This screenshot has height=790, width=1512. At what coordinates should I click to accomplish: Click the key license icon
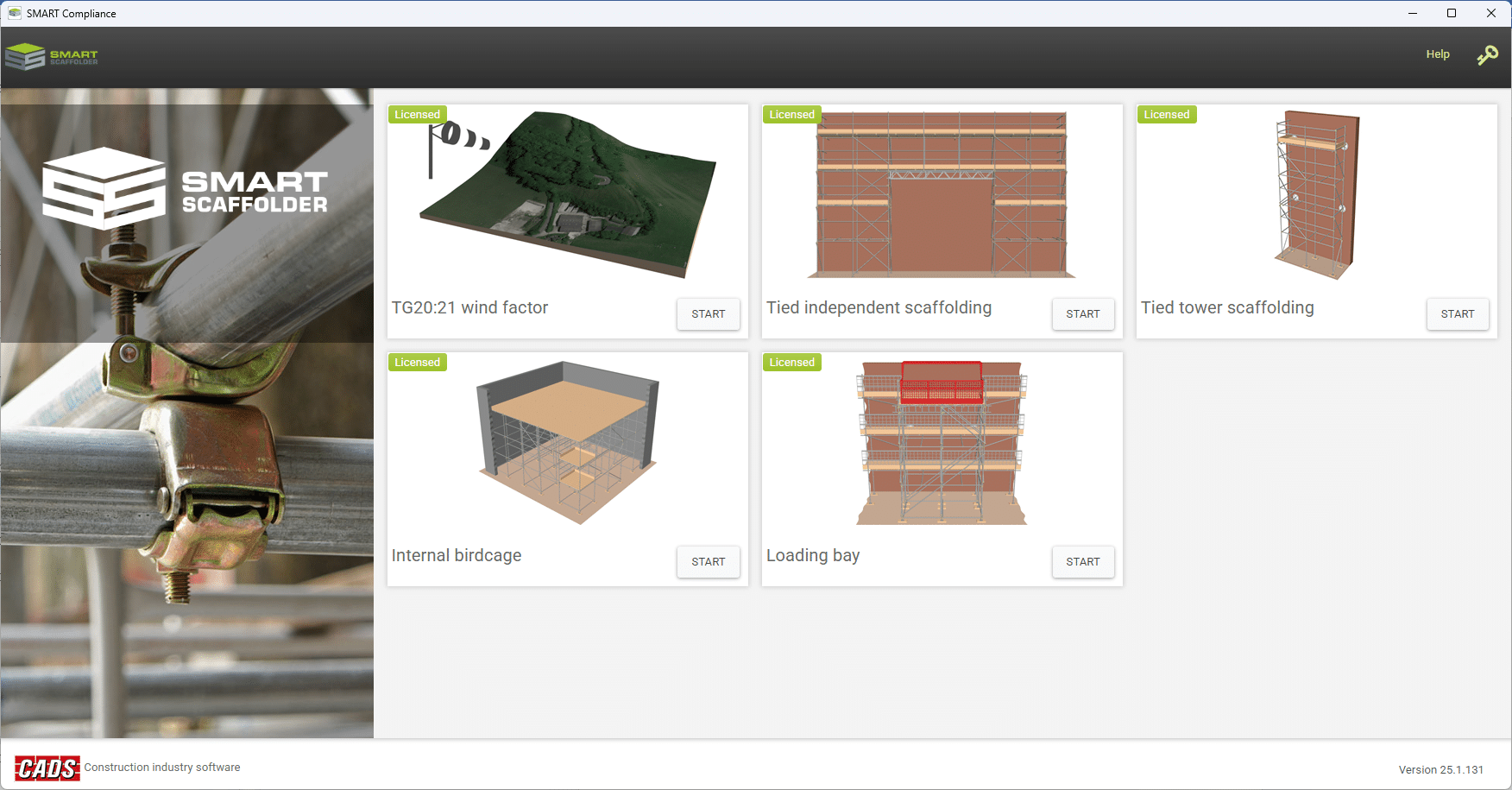pyautogui.click(x=1487, y=55)
